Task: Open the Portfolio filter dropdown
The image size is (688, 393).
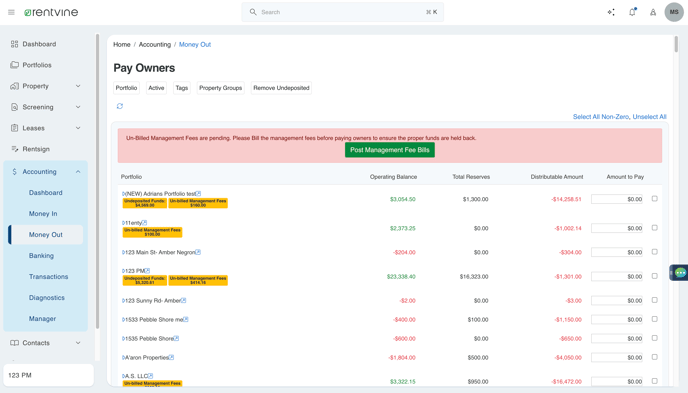Action: pos(126,88)
